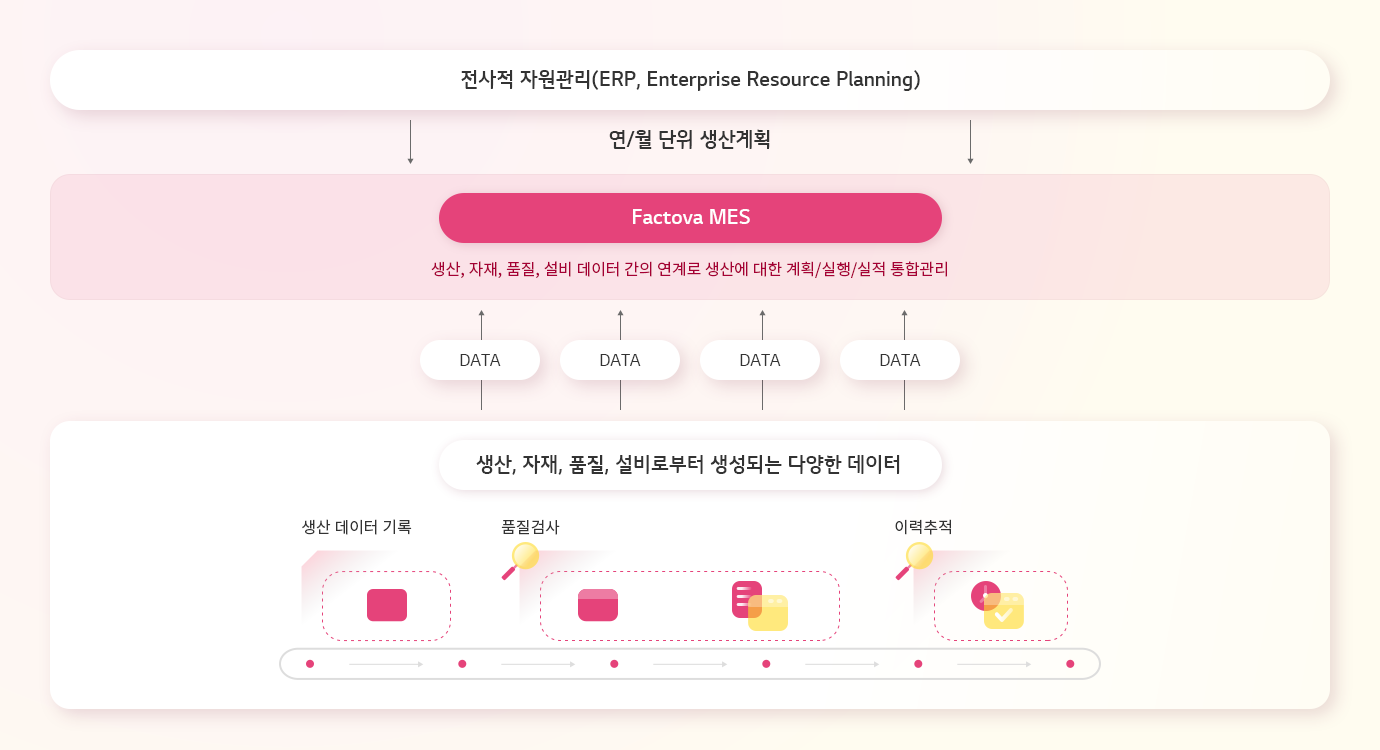Click the first DATA pill
1380x750 pixels.
point(480,360)
